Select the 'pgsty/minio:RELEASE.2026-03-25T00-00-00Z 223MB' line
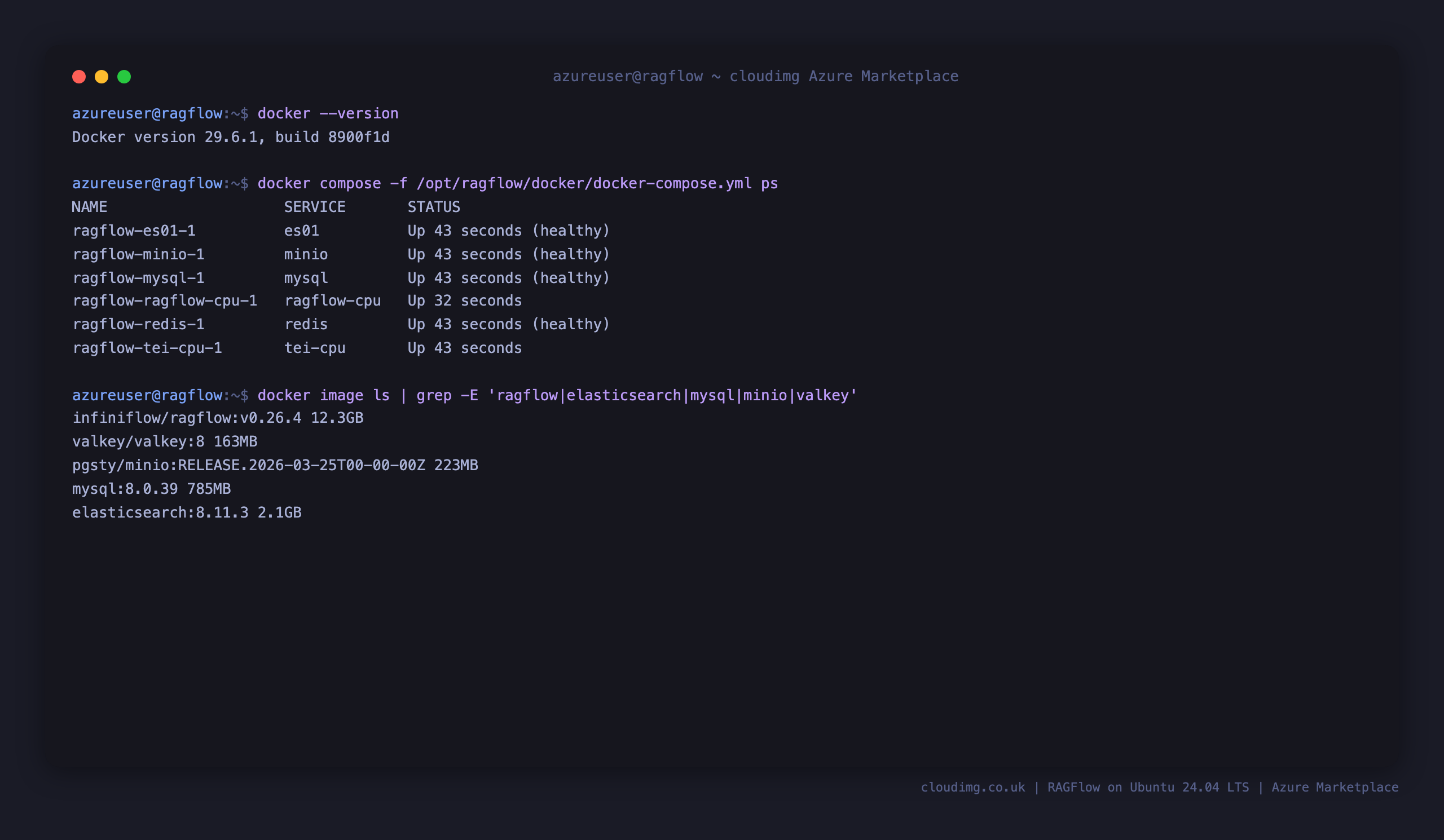 click(275, 465)
